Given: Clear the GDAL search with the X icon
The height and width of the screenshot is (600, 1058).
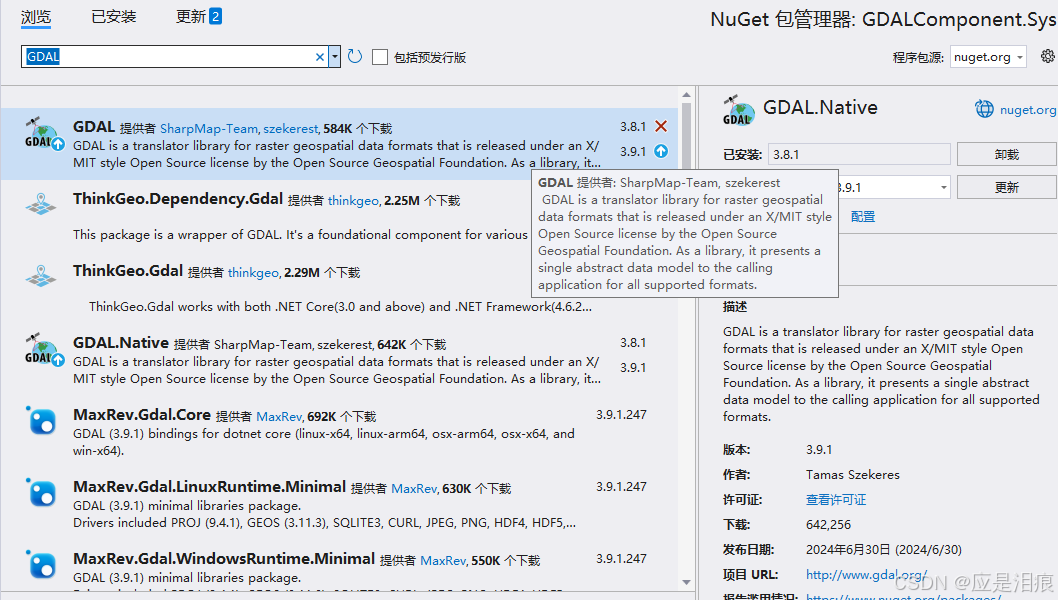Looking at the screenshot, I should coord(318,57).
